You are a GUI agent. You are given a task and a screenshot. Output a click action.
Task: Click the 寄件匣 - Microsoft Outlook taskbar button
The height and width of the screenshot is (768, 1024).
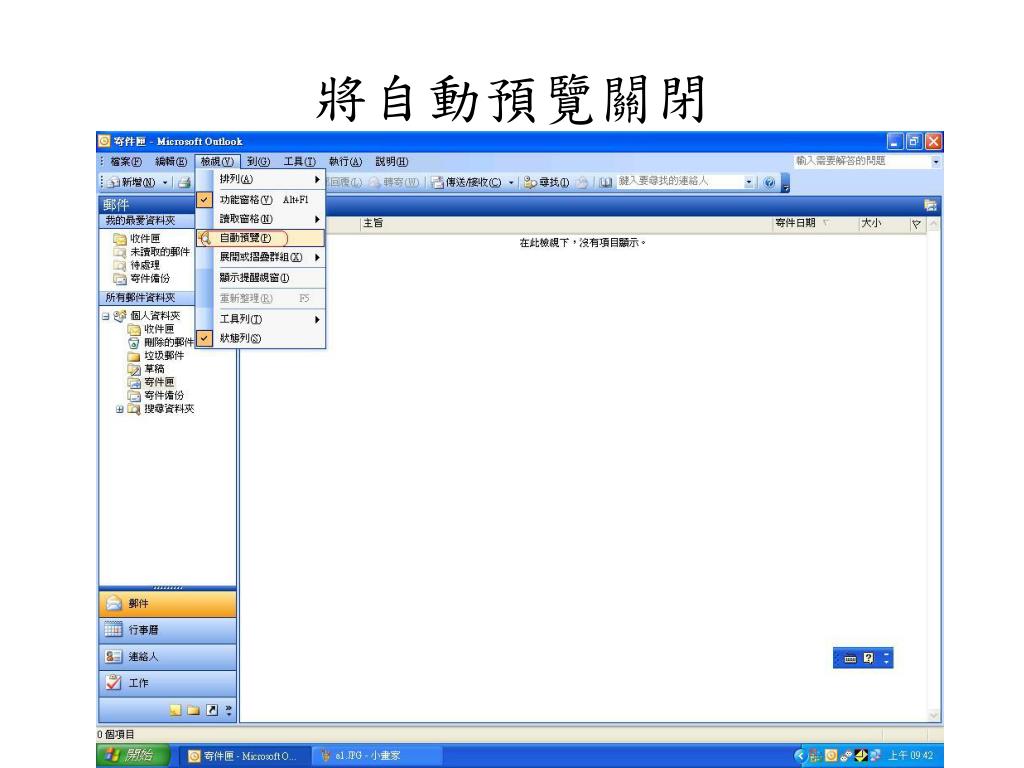click(245, 756)
